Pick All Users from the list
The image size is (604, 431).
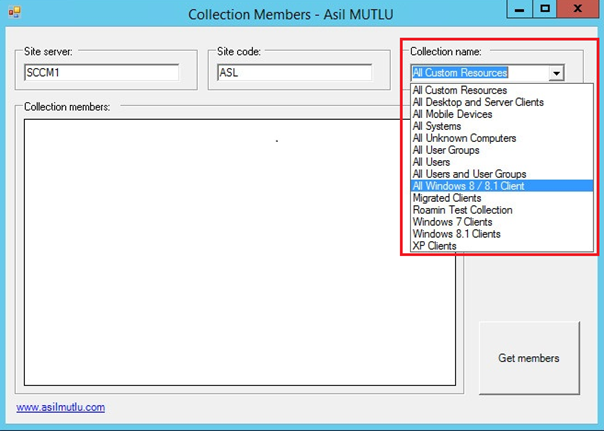tap(502, 162)
